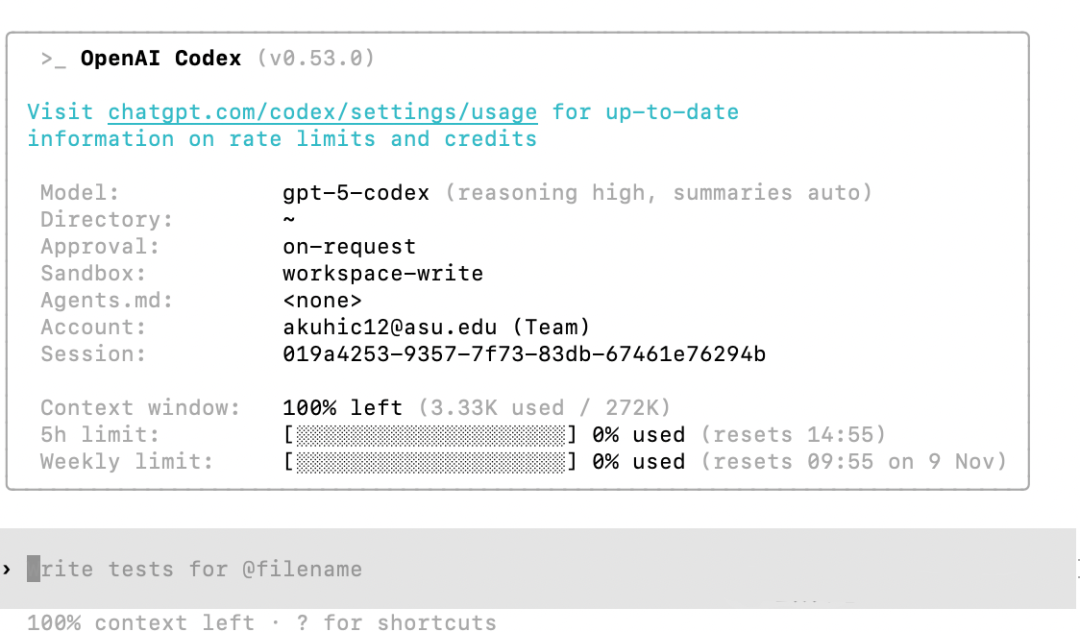Click the "resets 09:55 on 9 Nov" text
1080x632 pixels.
853,462
